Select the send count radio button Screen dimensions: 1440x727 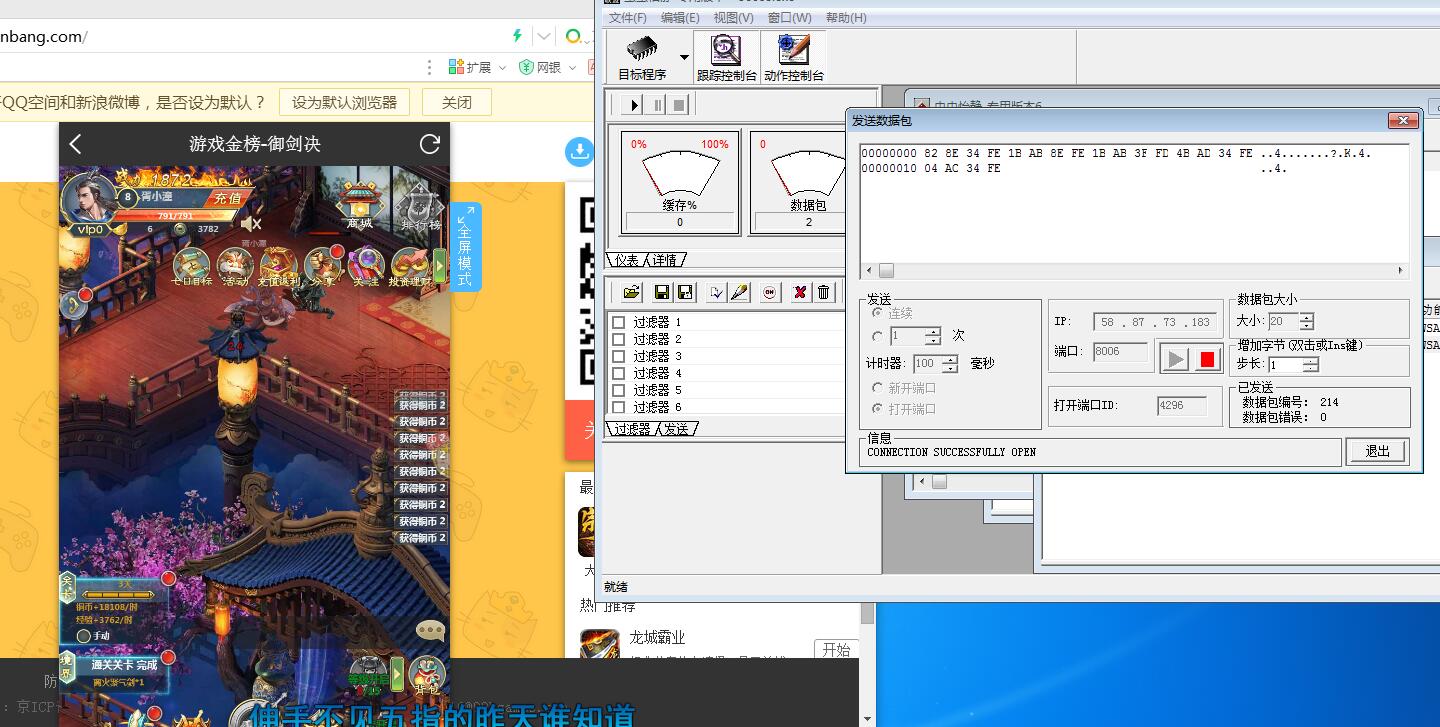(878, 336)
